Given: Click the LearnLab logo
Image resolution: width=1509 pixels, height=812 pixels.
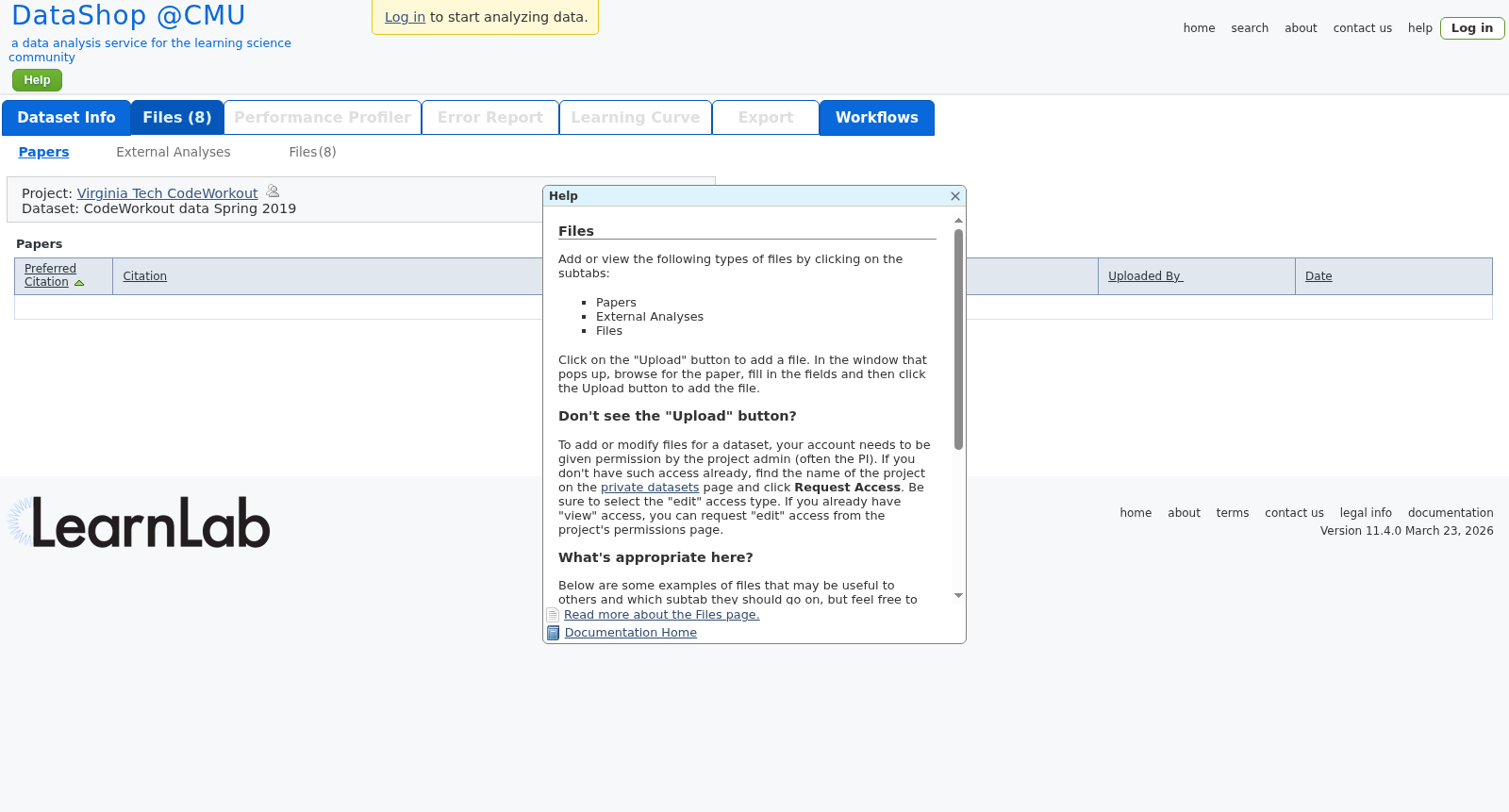Looking at the screenshot, I should [x=140, y=522].
